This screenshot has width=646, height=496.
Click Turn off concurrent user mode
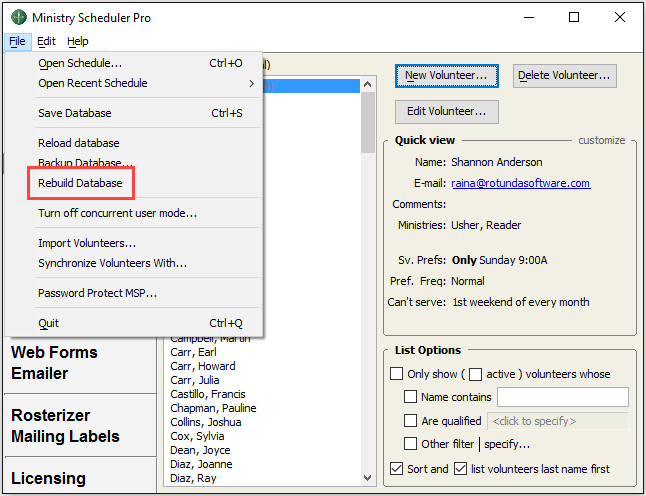coord(117,213)
